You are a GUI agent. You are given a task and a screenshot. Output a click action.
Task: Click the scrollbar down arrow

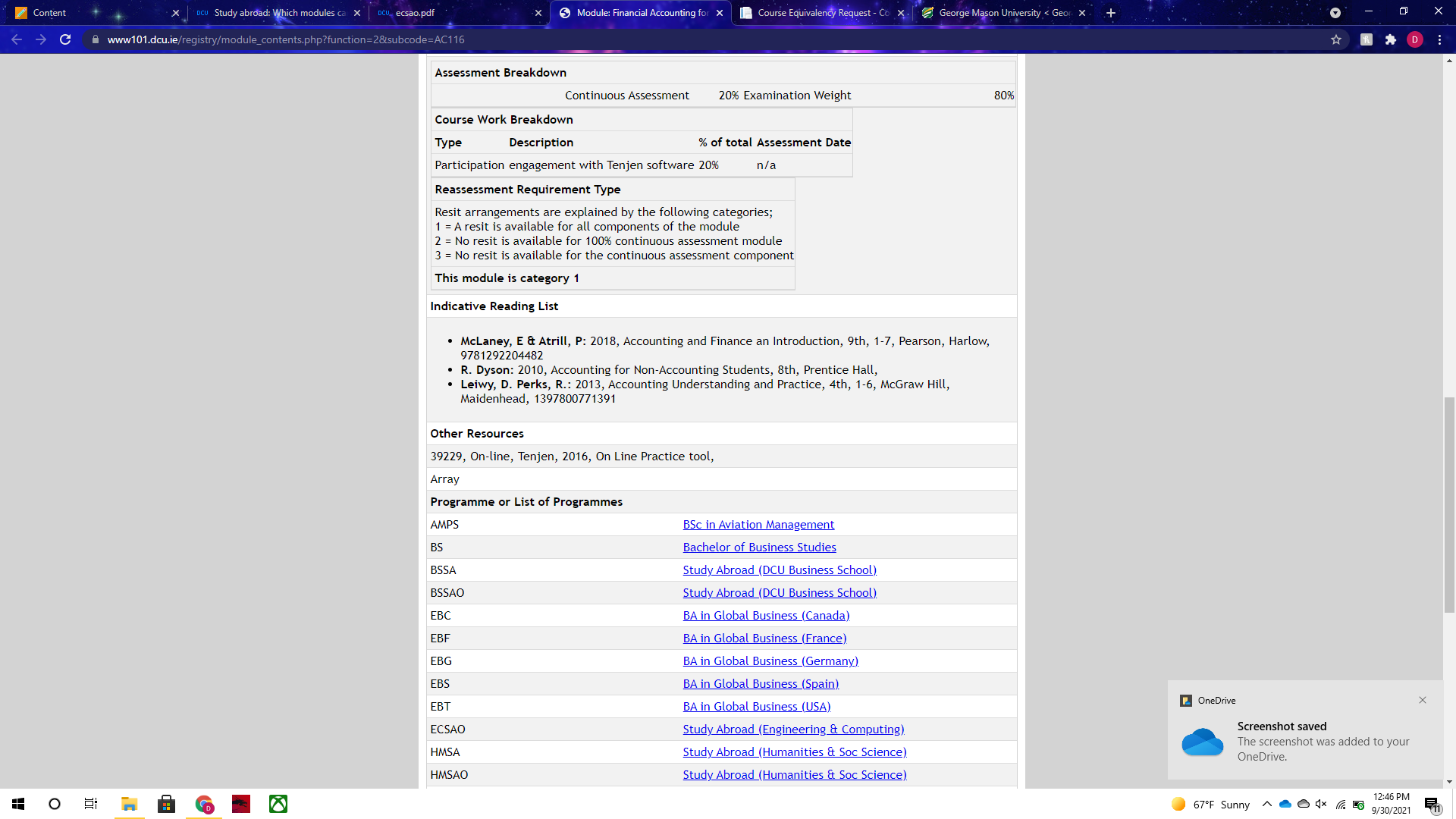pos(1449,782)
